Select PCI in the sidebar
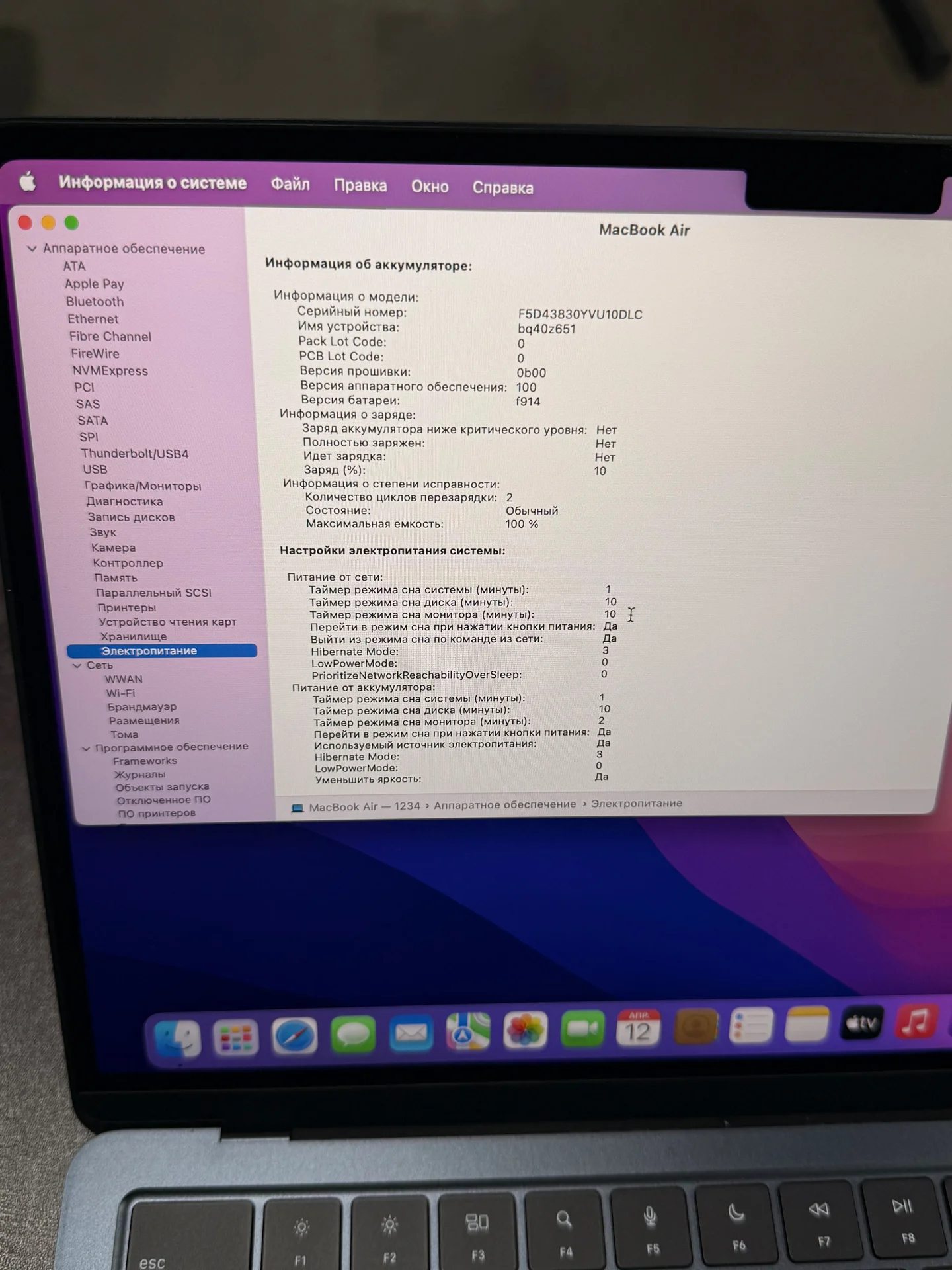Image resolution: width=952 pixels, height=1270 pixels. [x=84, y=387]
